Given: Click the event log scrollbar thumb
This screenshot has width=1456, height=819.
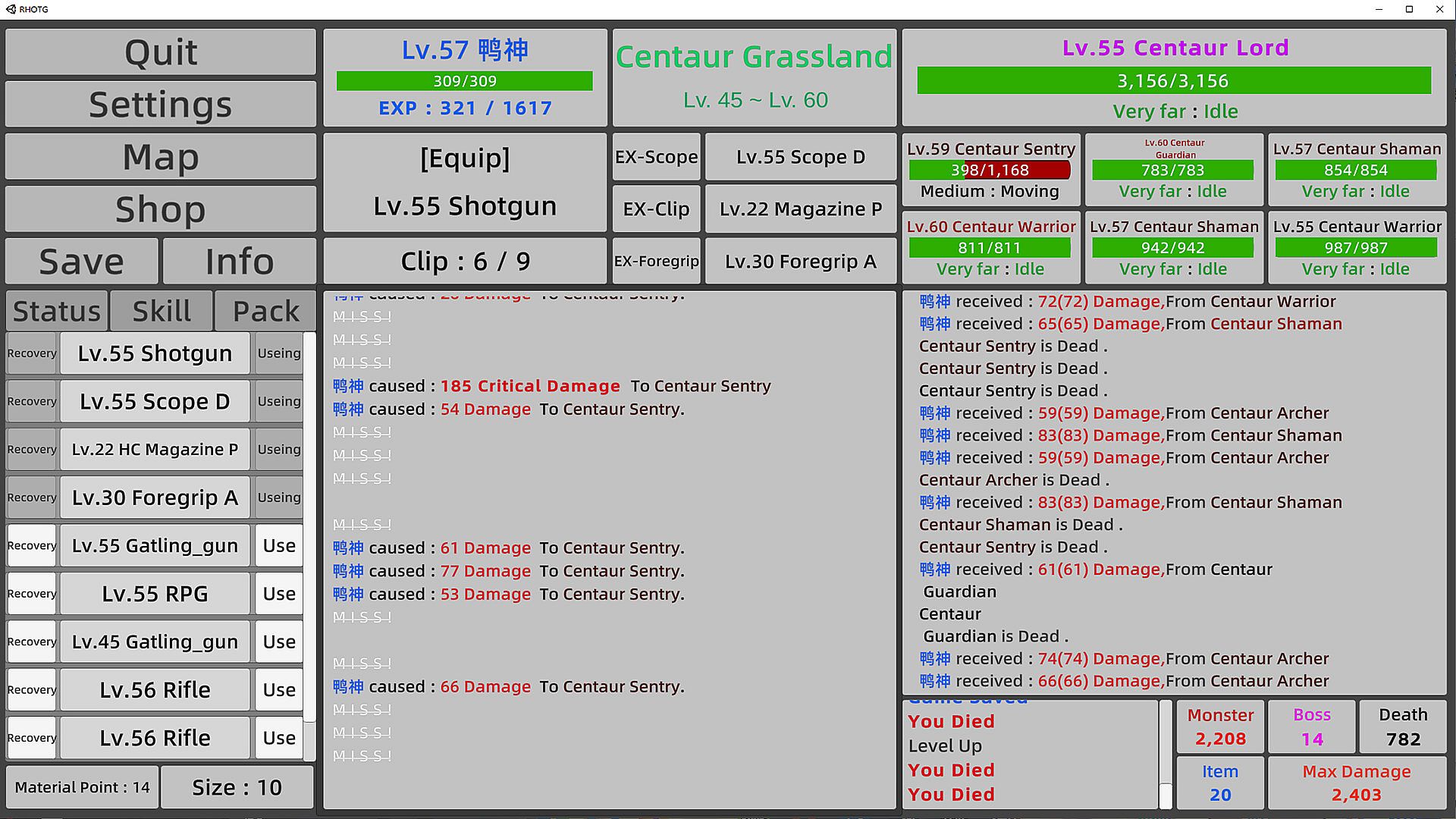Looking at the screenshot, I should (x=1166, y=795).
